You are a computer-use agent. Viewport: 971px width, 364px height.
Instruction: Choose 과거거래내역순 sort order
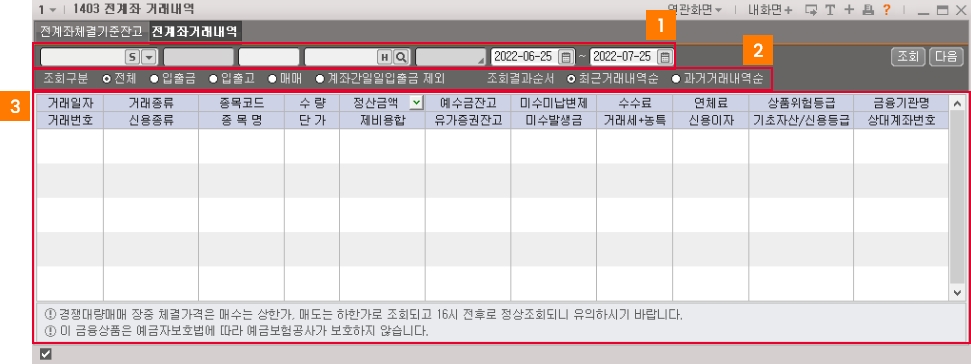(717, 79)
